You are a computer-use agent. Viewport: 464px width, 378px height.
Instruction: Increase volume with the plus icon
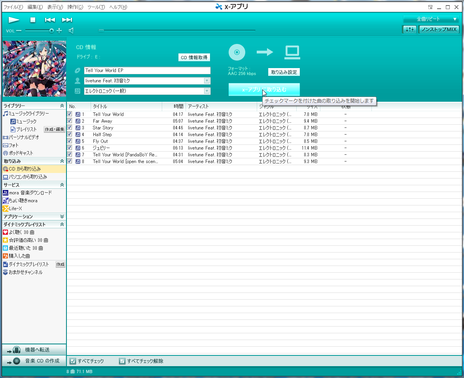click(x=59, y=31)
